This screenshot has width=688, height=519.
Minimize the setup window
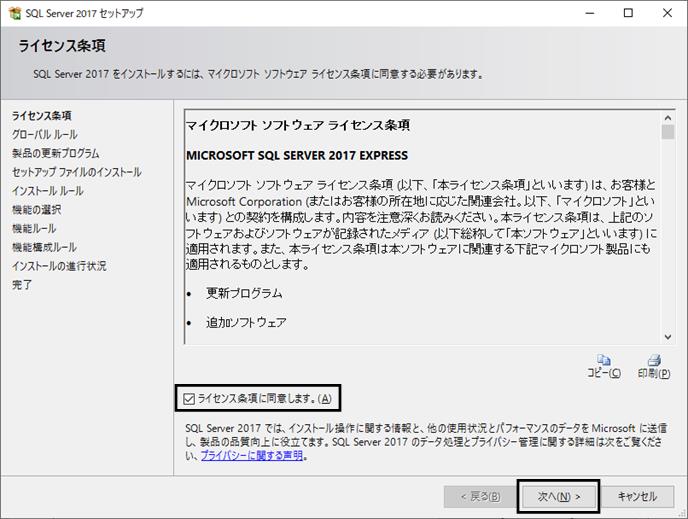click(x=590, y=13)
